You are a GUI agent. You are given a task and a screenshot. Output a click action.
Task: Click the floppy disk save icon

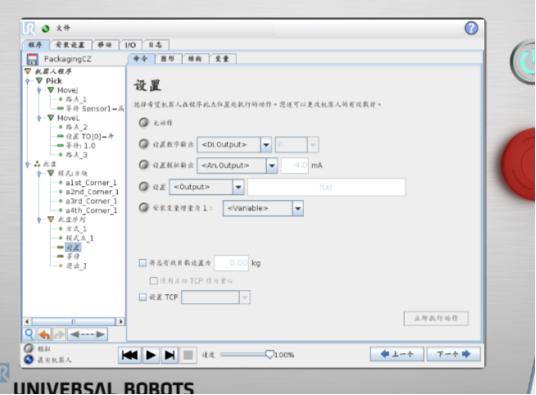click(32, 59)
